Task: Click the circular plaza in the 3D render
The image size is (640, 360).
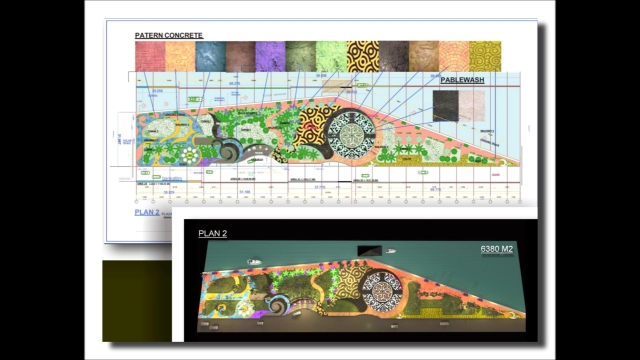Action: tap(382, 292)
